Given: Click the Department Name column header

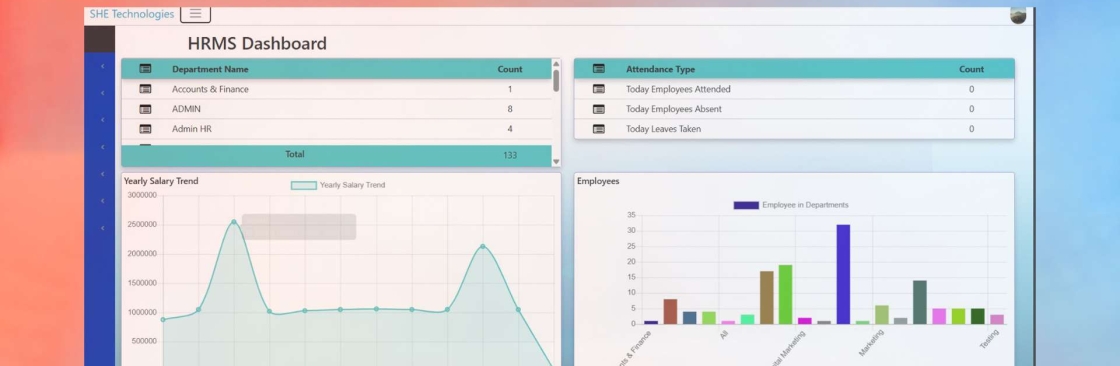Looking at the screenshot, I should (x=210, y=69).
